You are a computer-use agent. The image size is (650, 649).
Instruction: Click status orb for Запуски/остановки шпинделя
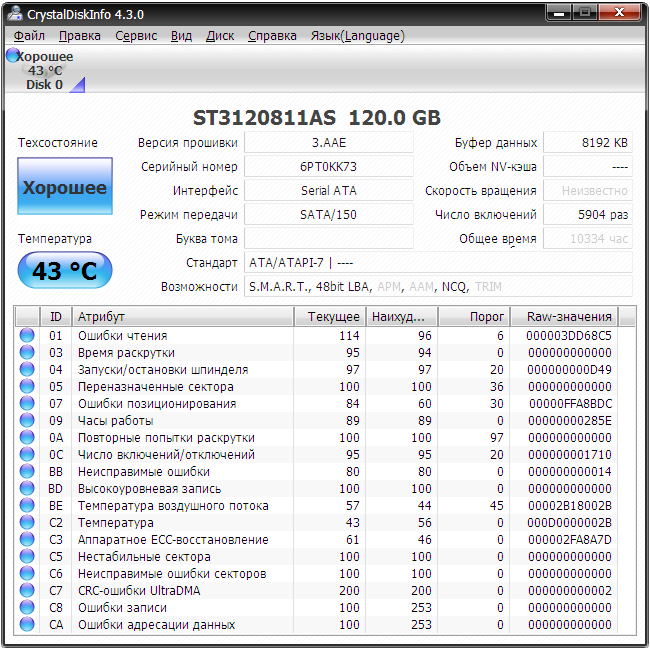[x=27, y=369]
